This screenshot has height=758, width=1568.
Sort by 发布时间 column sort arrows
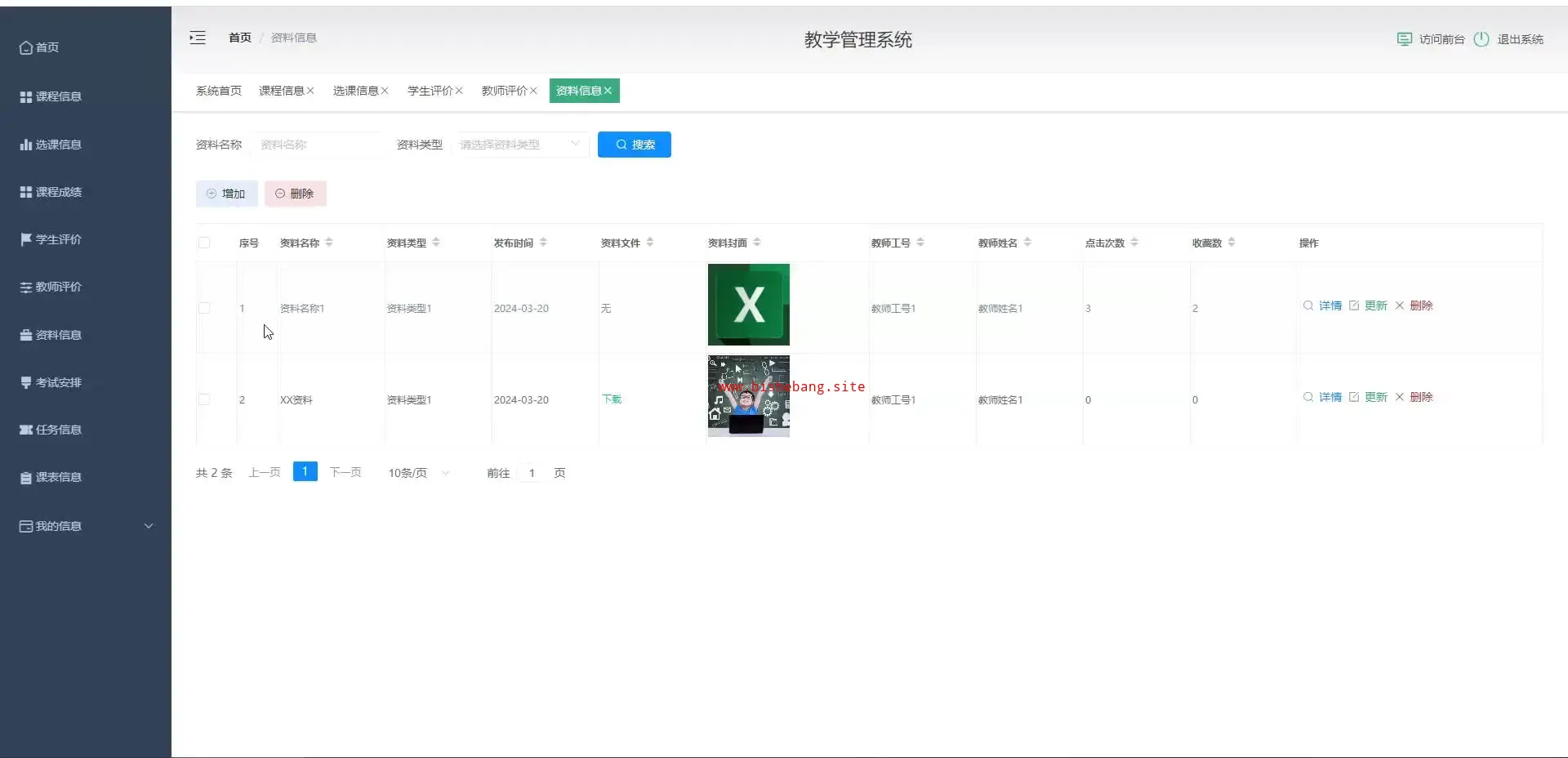(543, 243)
